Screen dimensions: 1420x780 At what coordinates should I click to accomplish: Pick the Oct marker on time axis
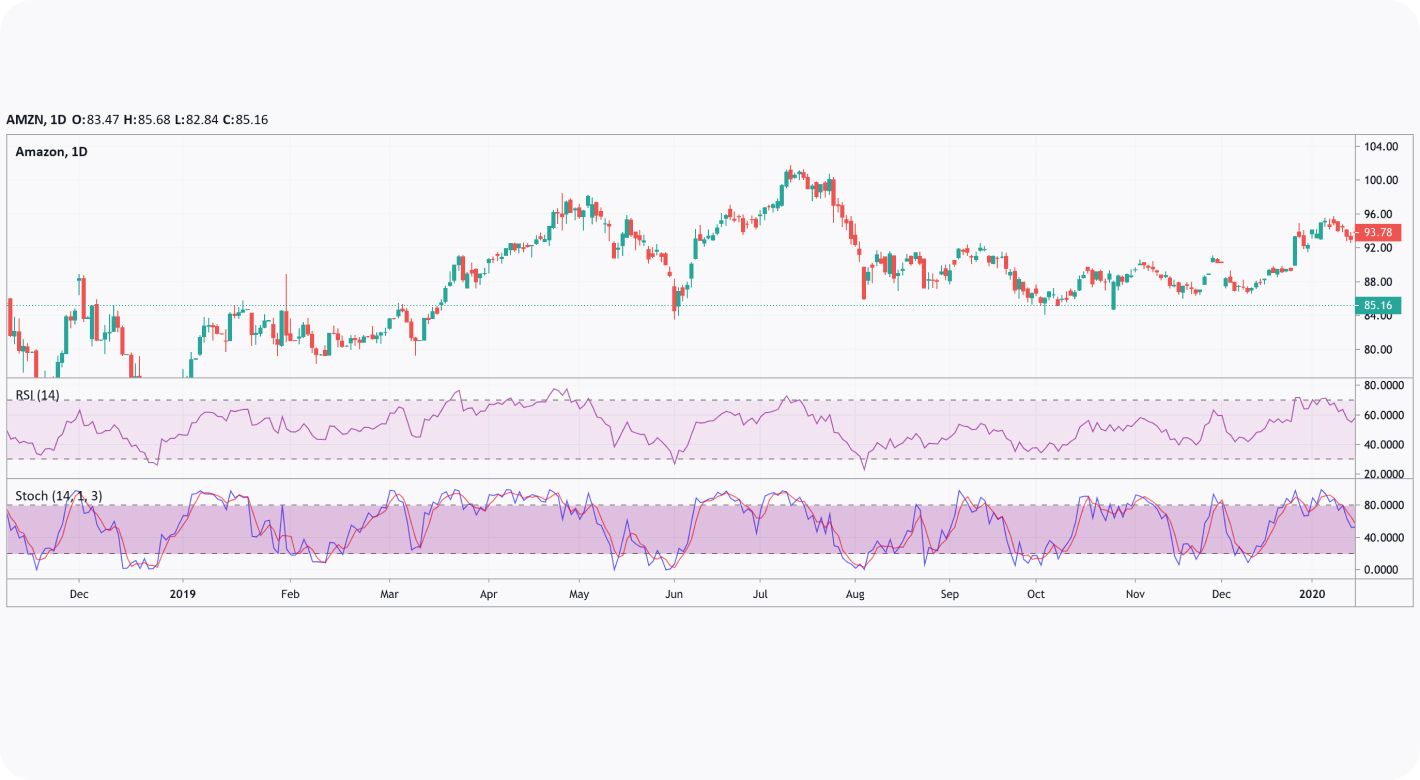click(1036, 594)
